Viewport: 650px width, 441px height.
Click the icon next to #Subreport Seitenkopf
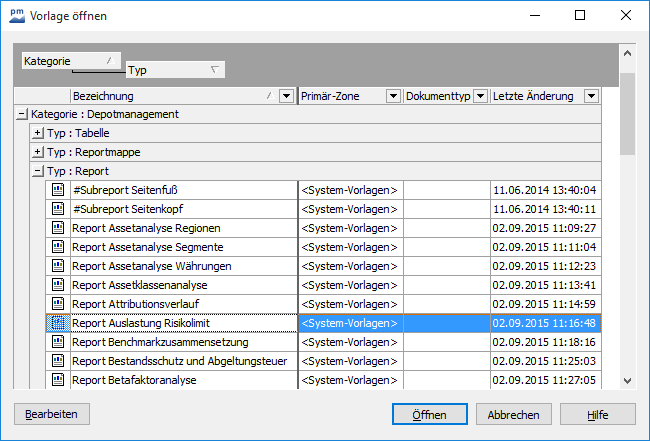(58, 209)
